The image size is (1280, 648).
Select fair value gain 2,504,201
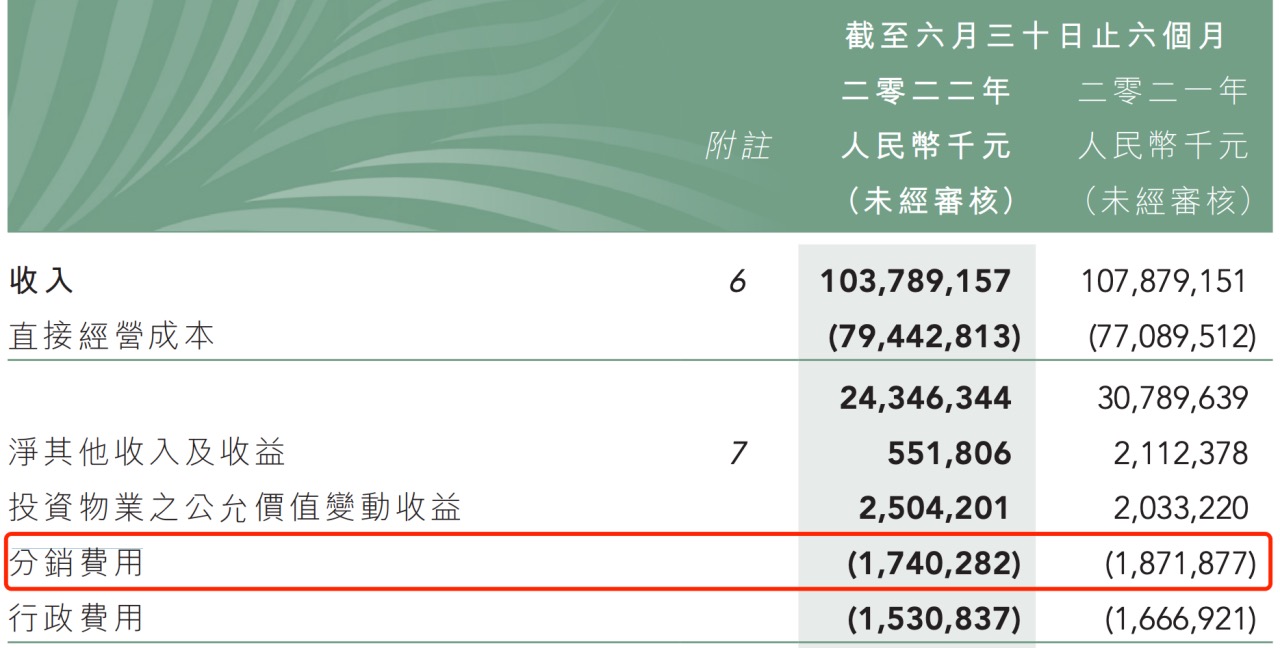[934, 509]
